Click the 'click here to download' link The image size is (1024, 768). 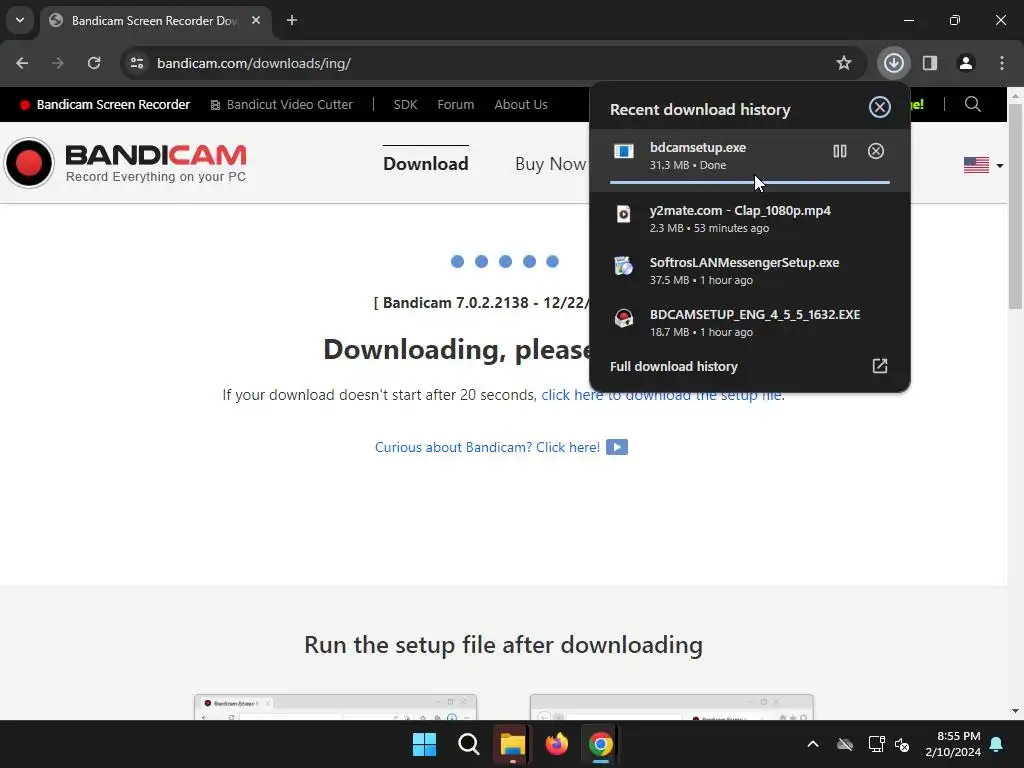662,395
